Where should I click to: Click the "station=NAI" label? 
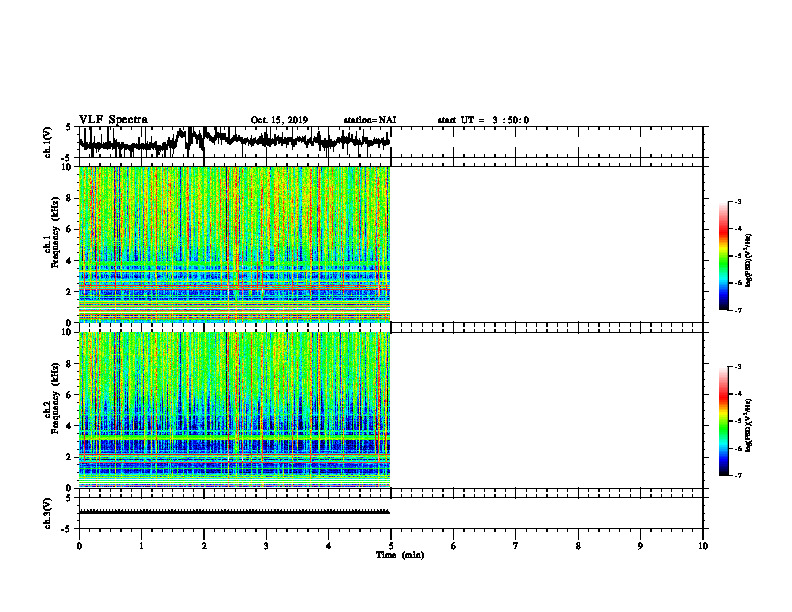pos(370,120)
